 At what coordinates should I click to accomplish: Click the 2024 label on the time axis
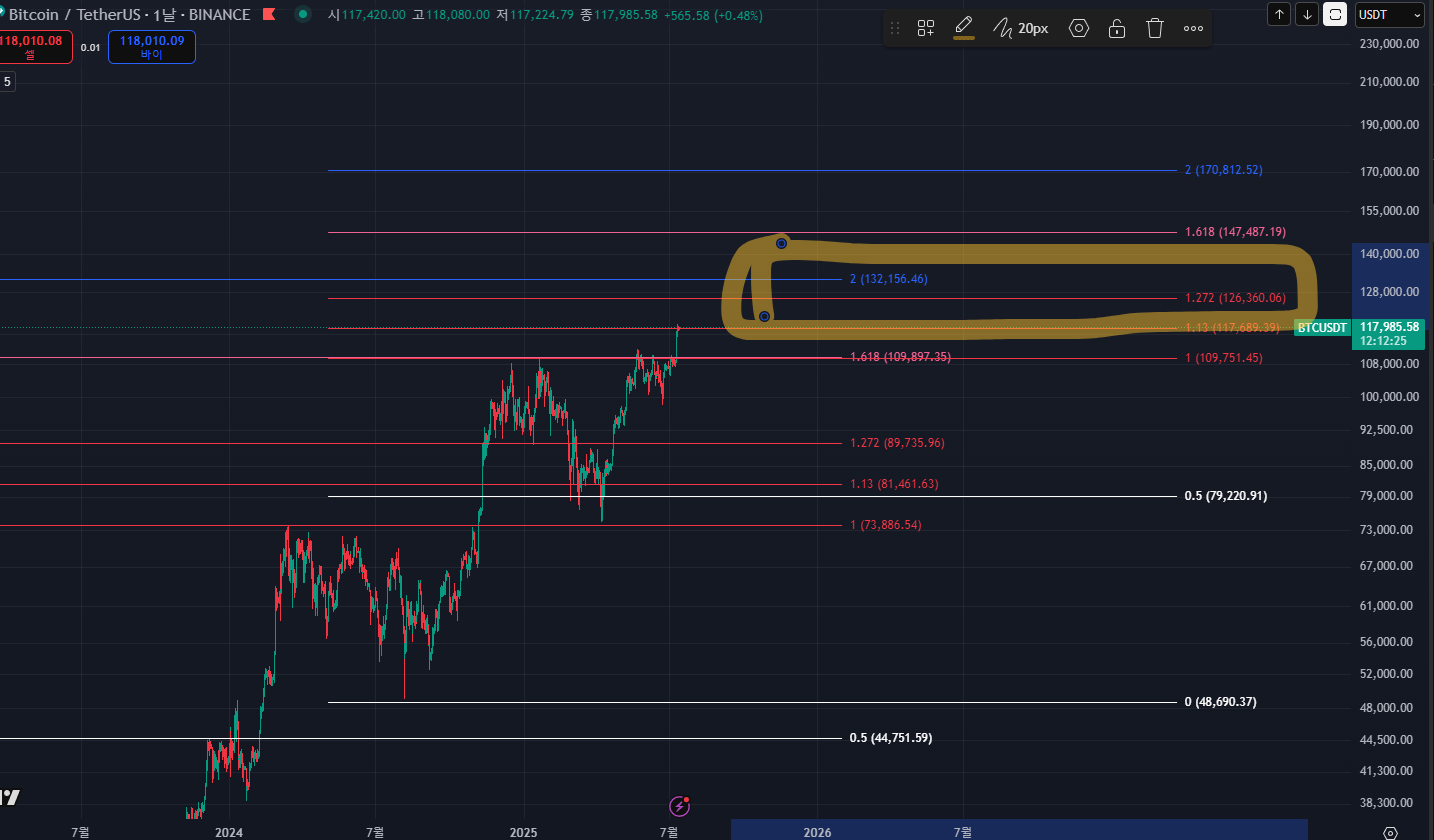pyautogui.click(x=229, y=832)
